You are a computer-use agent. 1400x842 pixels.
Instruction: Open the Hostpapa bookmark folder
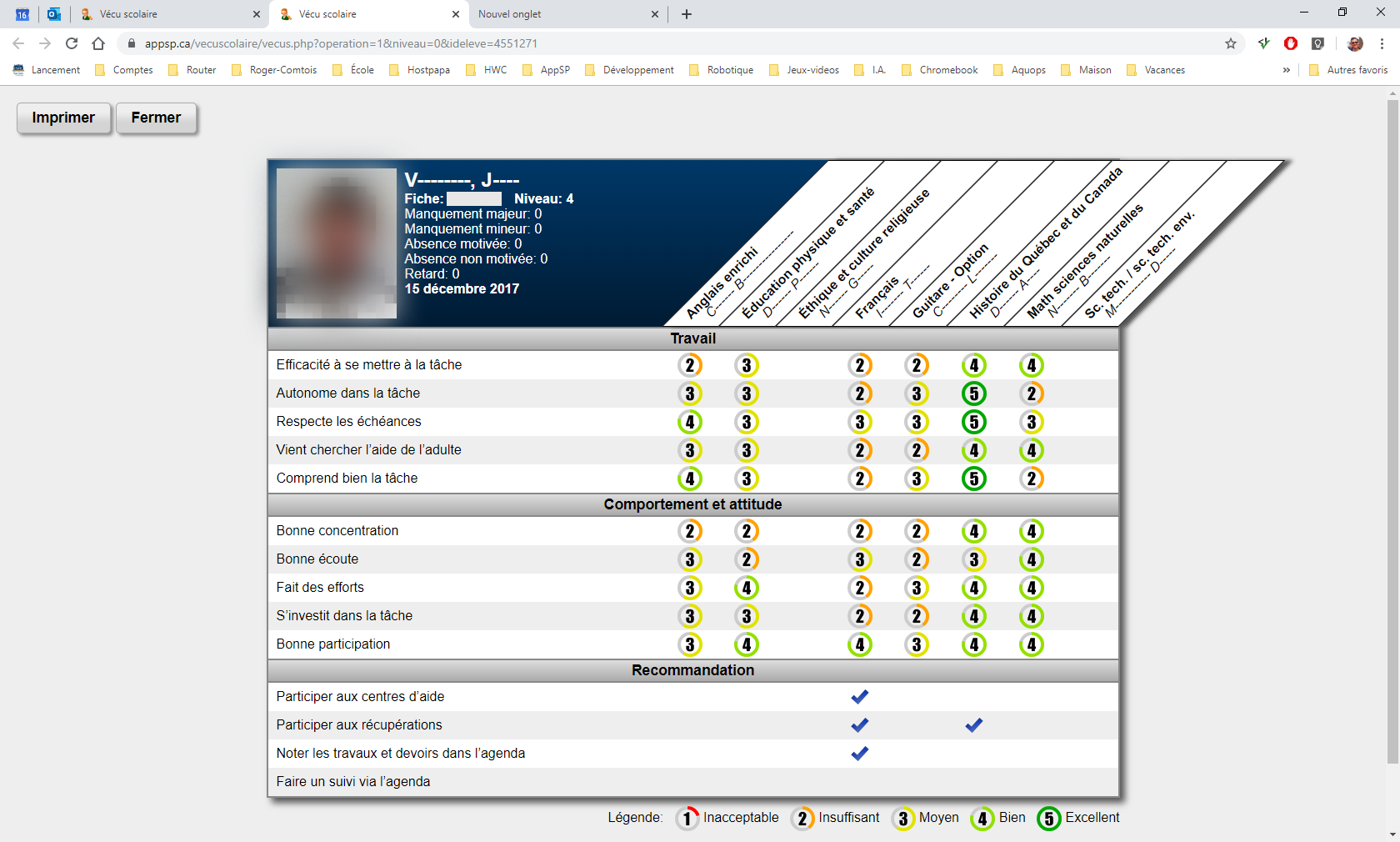(x=420, y=70)
